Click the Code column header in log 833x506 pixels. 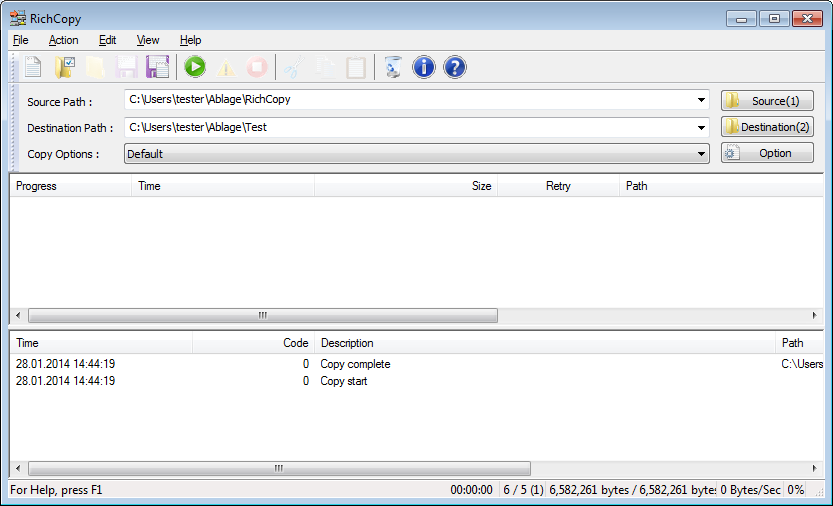coord(253,343)
